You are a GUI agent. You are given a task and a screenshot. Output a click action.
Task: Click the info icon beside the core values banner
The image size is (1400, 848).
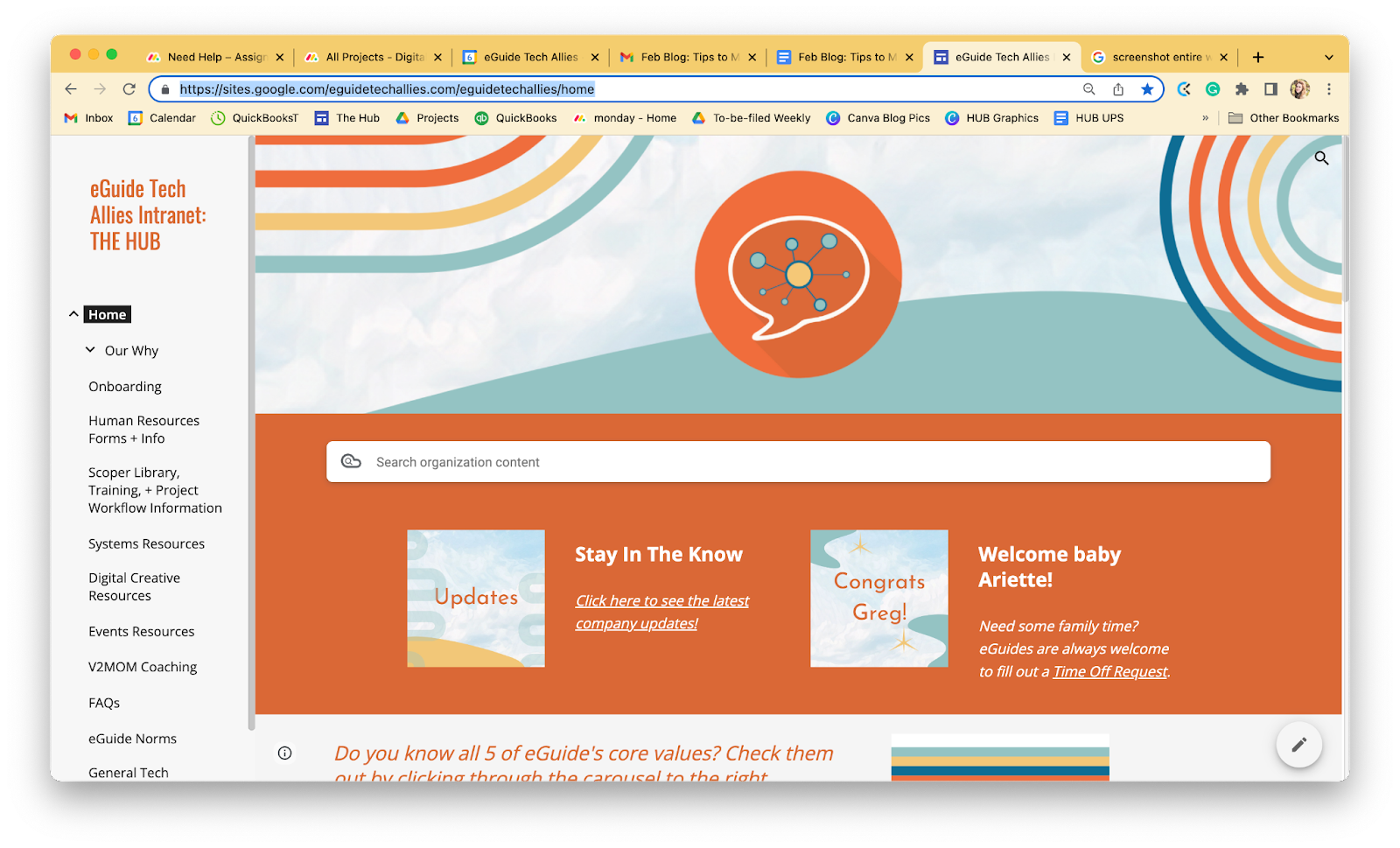click(284, 752)
